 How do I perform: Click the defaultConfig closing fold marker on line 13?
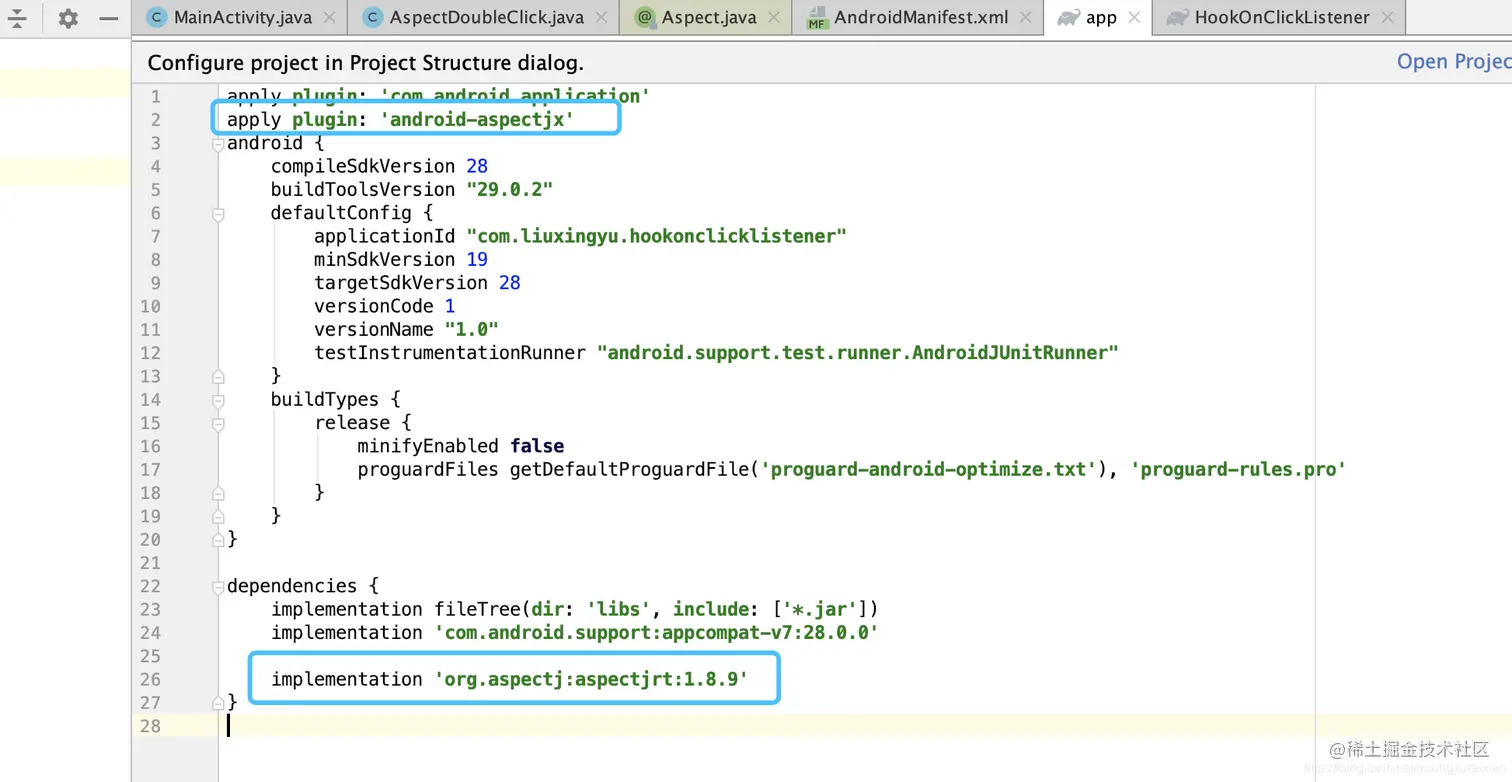(x=217, y=376)
